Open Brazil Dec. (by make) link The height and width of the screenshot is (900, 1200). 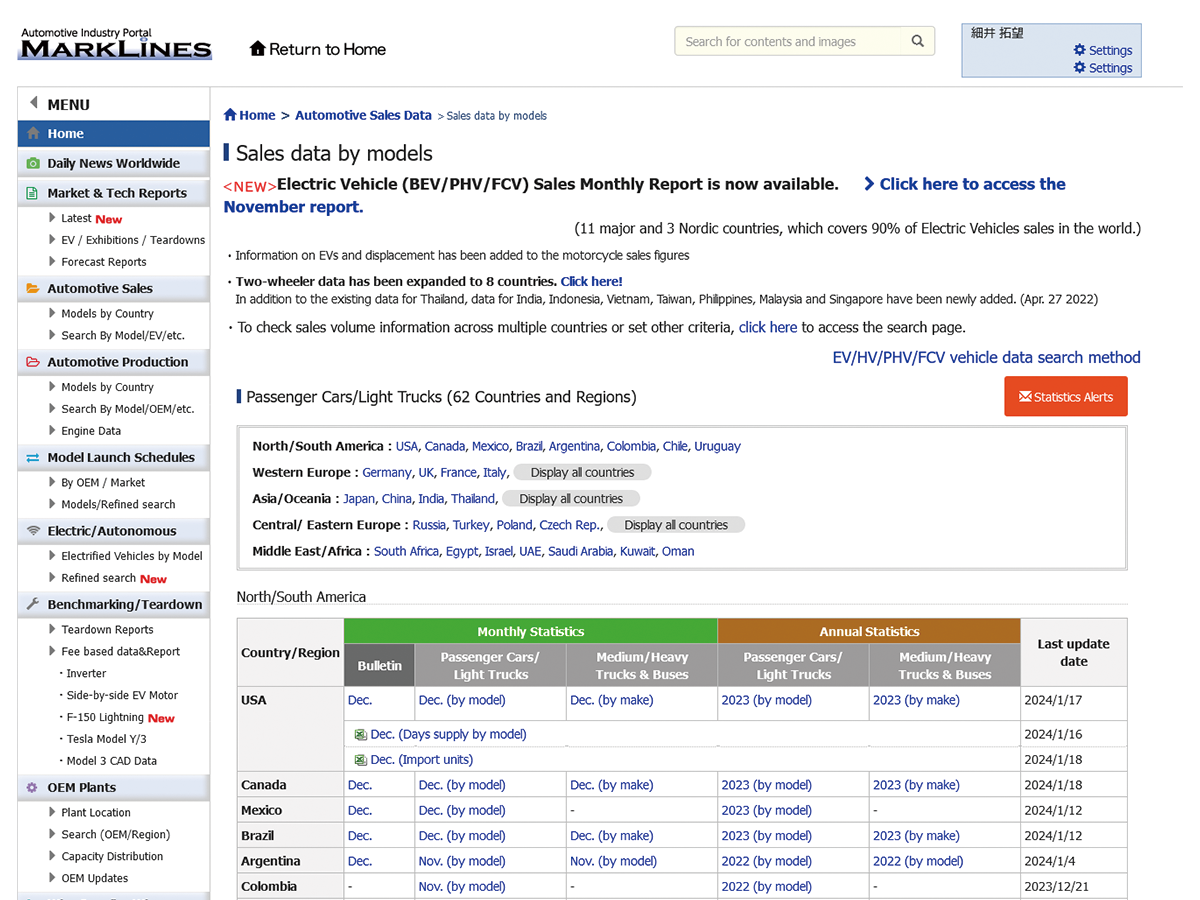[611, 835]
